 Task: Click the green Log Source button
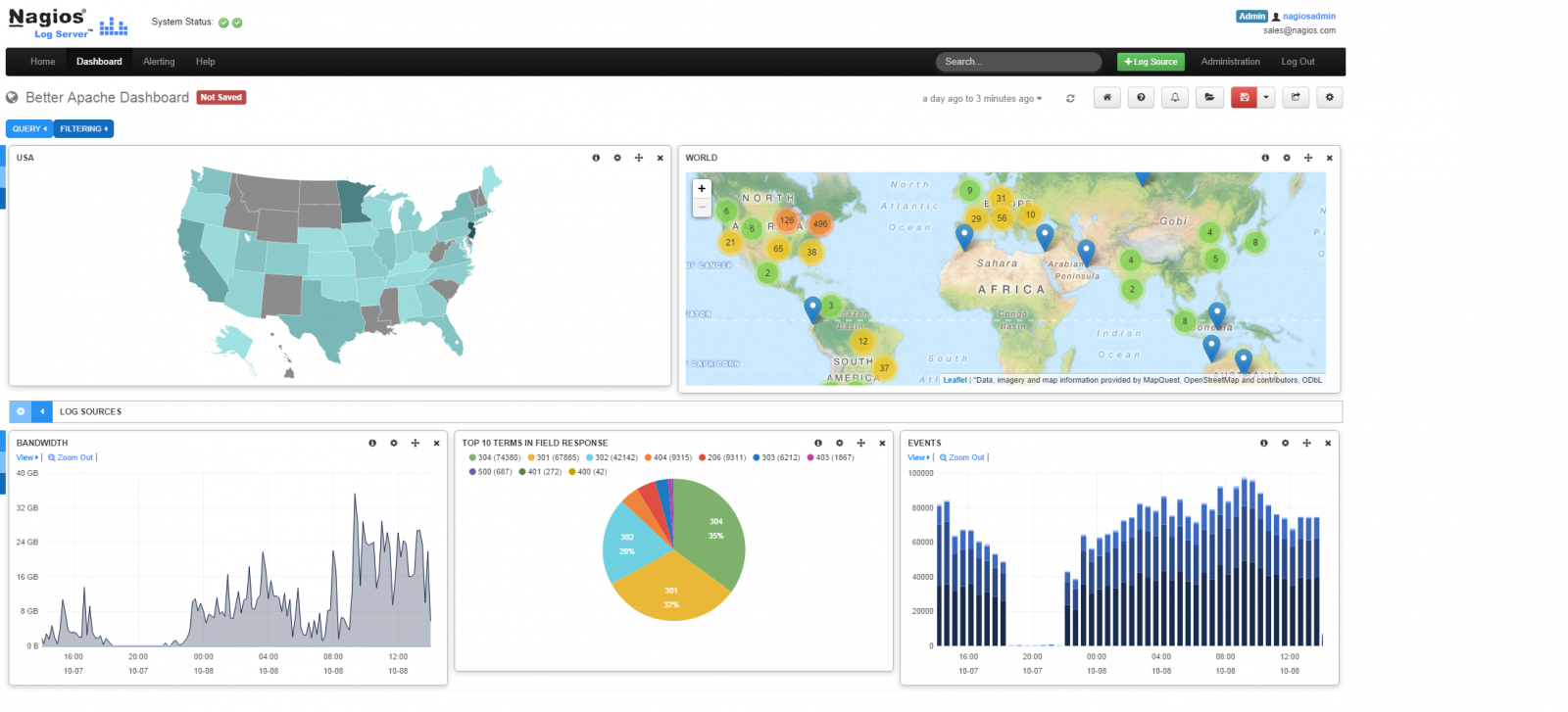tap(1151, 62)
